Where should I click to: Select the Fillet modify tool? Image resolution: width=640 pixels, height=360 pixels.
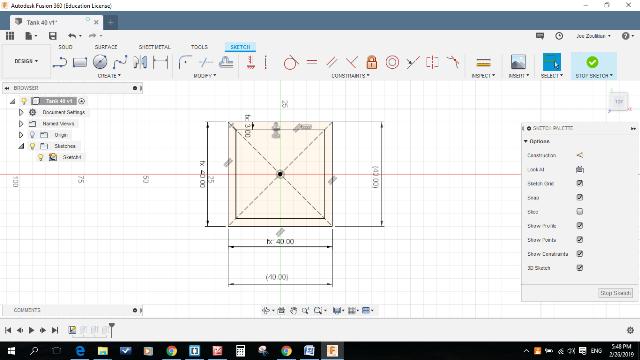click(x=185, y=62)
